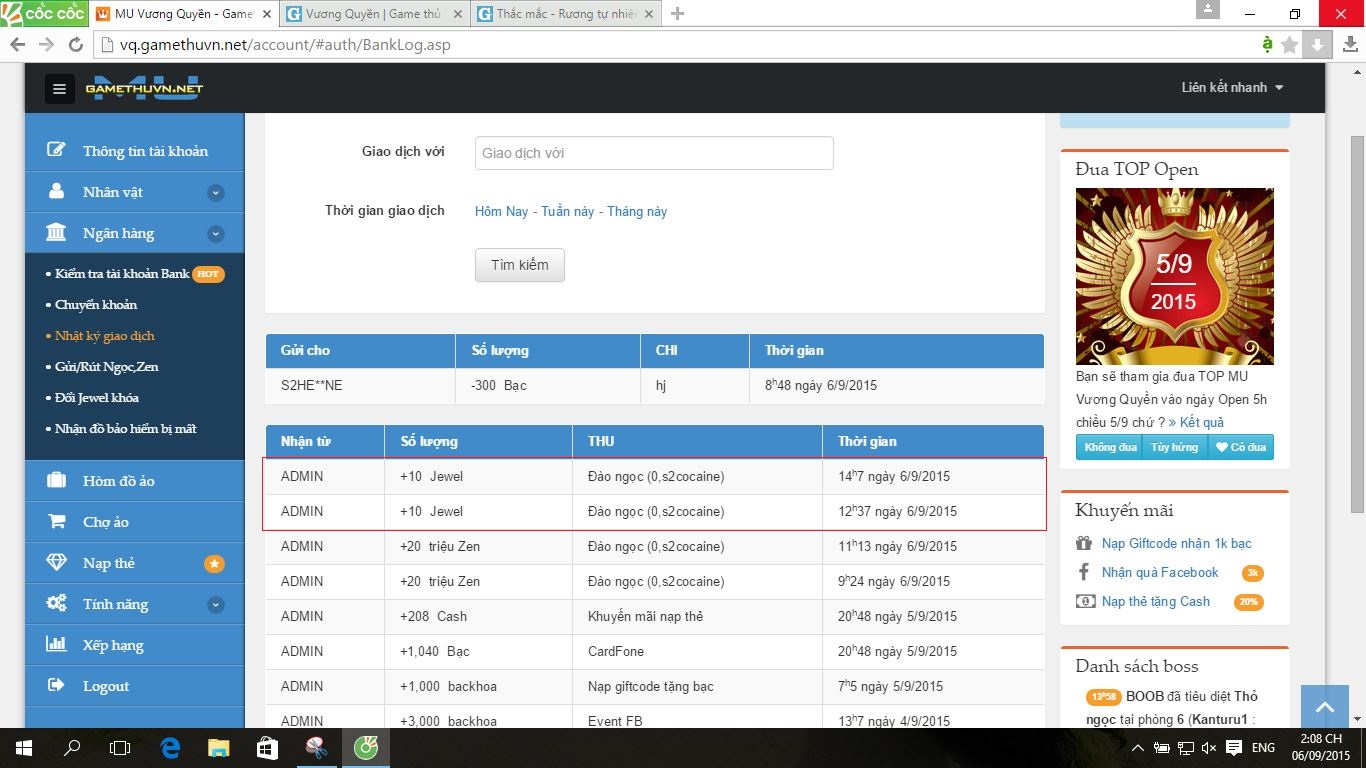Open Chợ ảo shopping cart item
1366x768 pixels.
(x=105, y=522)
